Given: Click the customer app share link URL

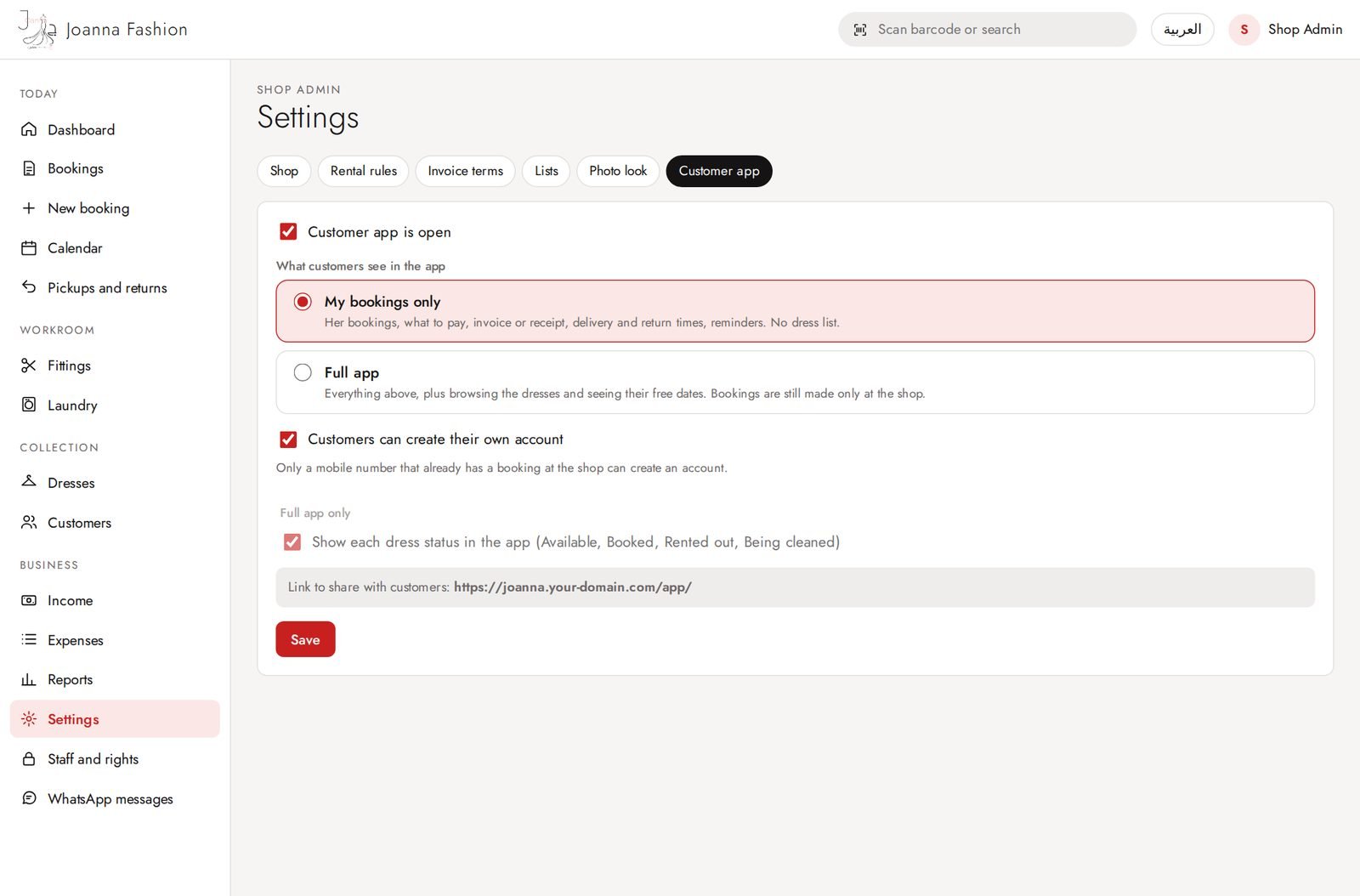Looking at the screenshot, I should coord(573,587).
